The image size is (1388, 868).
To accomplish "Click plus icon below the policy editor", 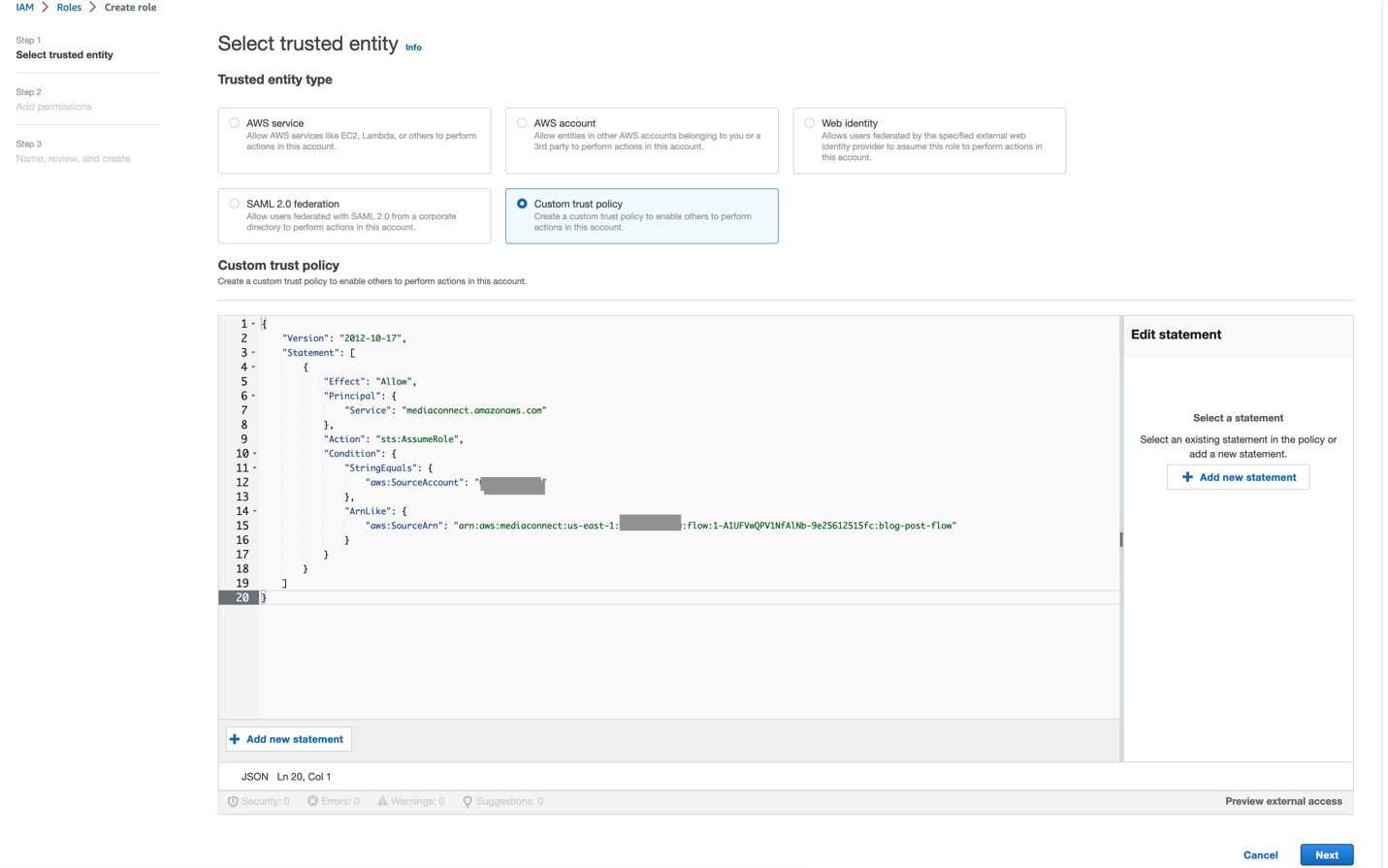I will [x=235, y=739].
